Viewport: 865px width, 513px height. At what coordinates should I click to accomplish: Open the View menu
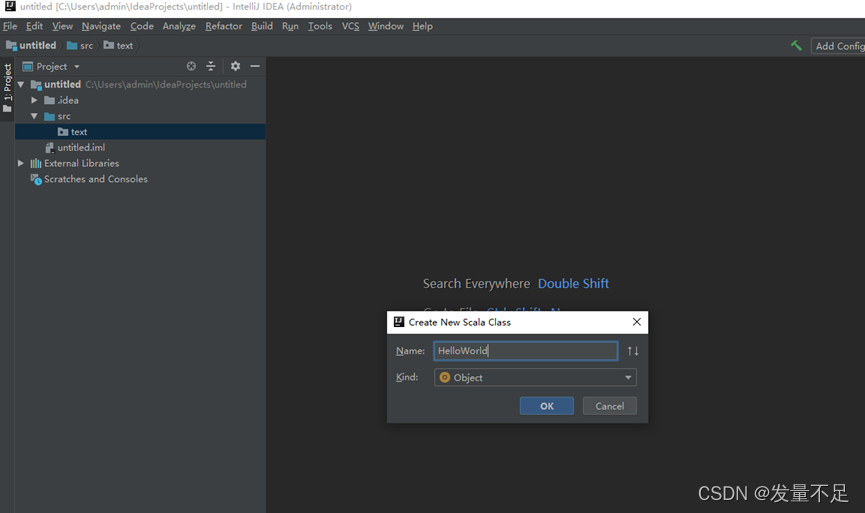pos(62,26)
